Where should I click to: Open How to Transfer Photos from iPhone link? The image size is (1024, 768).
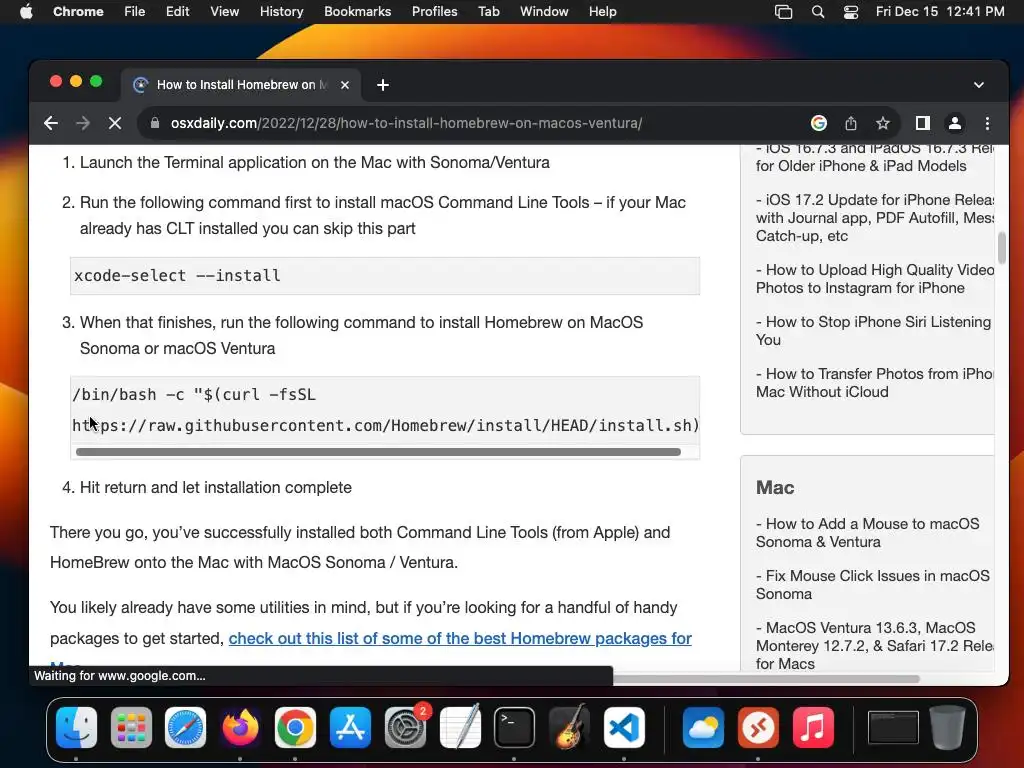tap(875, 383)
